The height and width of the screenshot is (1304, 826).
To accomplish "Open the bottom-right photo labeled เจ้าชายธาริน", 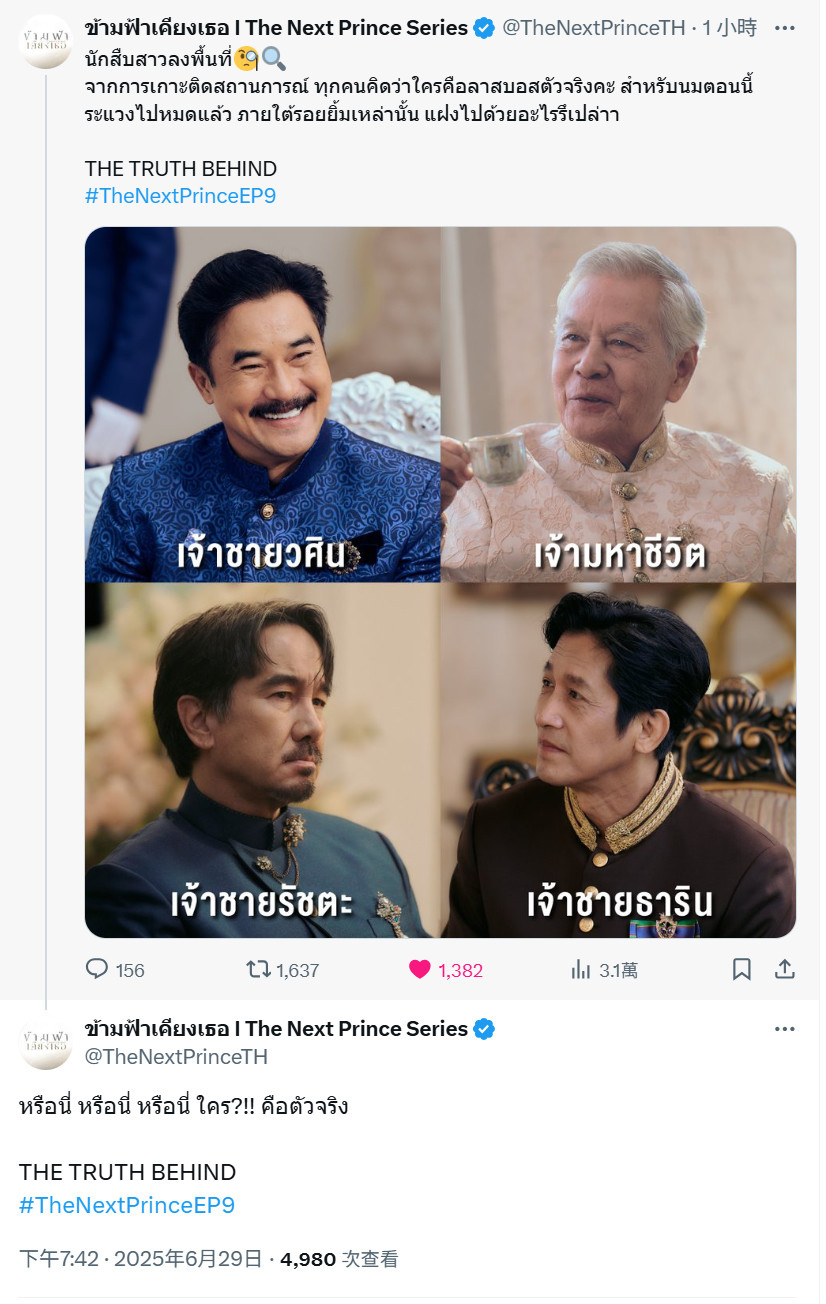I will click(x=619, y=761).
